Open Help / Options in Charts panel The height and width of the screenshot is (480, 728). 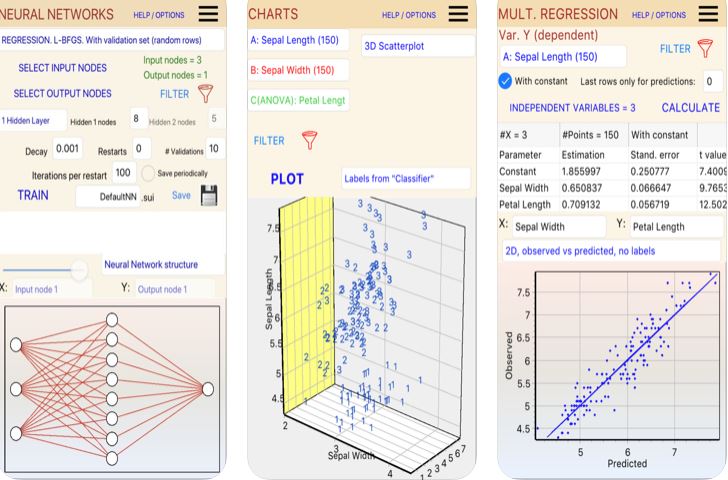pos(409,15)
